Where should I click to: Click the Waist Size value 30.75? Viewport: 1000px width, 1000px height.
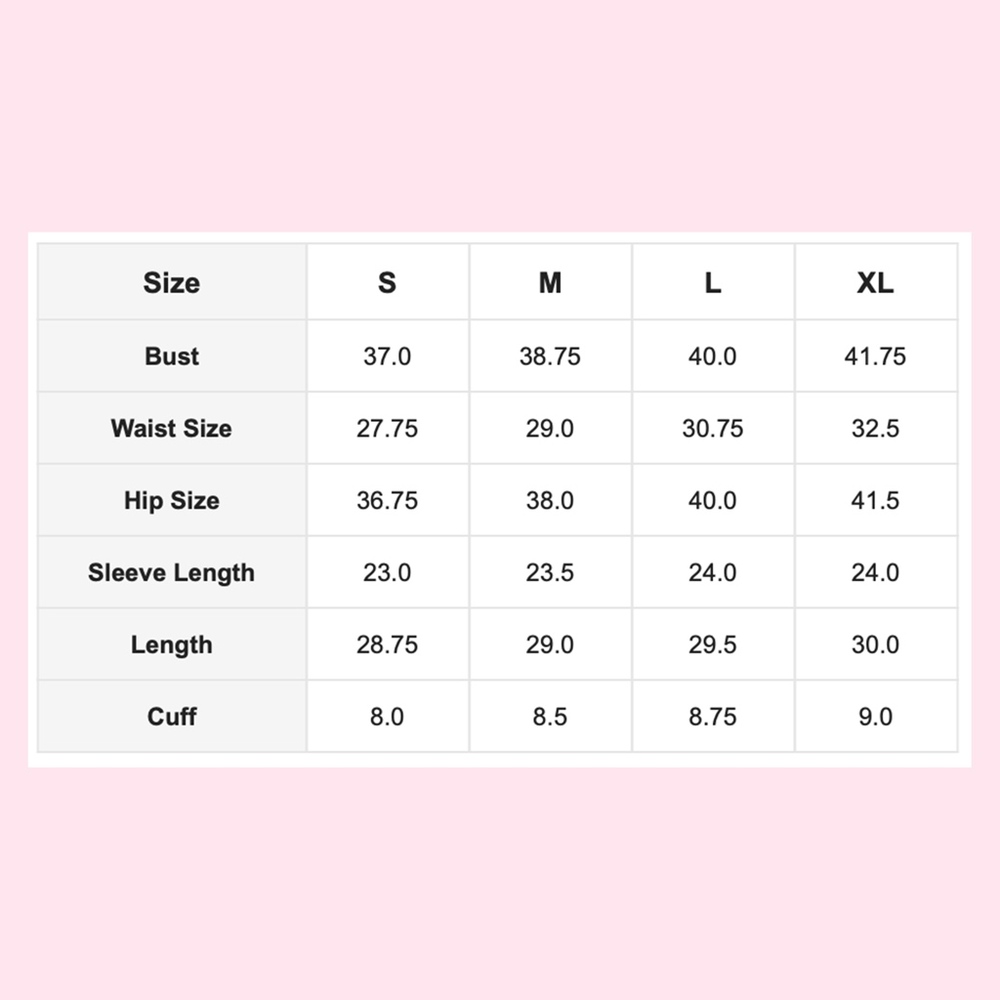[x=712, y=428]
